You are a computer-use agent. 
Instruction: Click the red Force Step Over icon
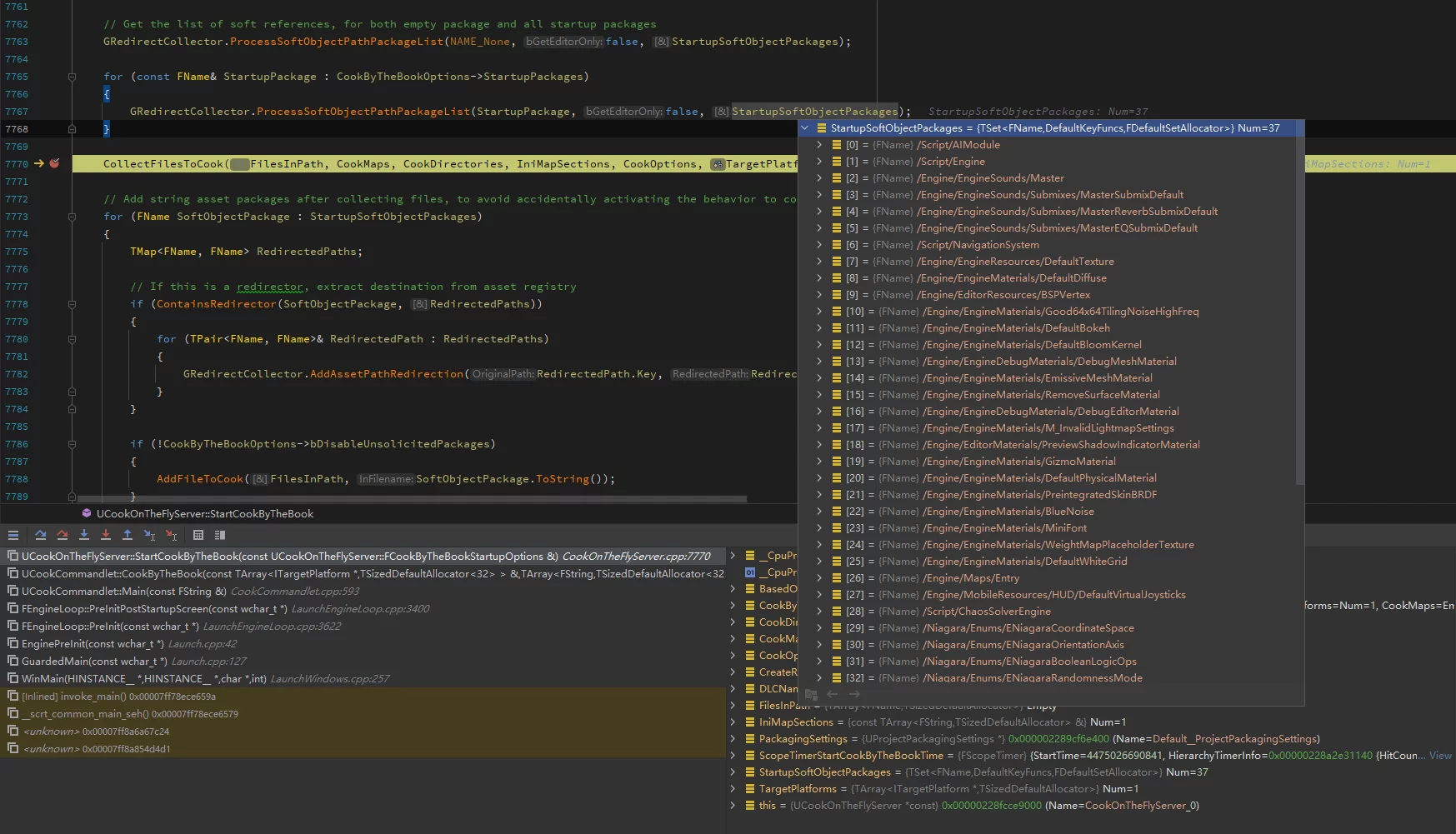[x=63, y=535]
